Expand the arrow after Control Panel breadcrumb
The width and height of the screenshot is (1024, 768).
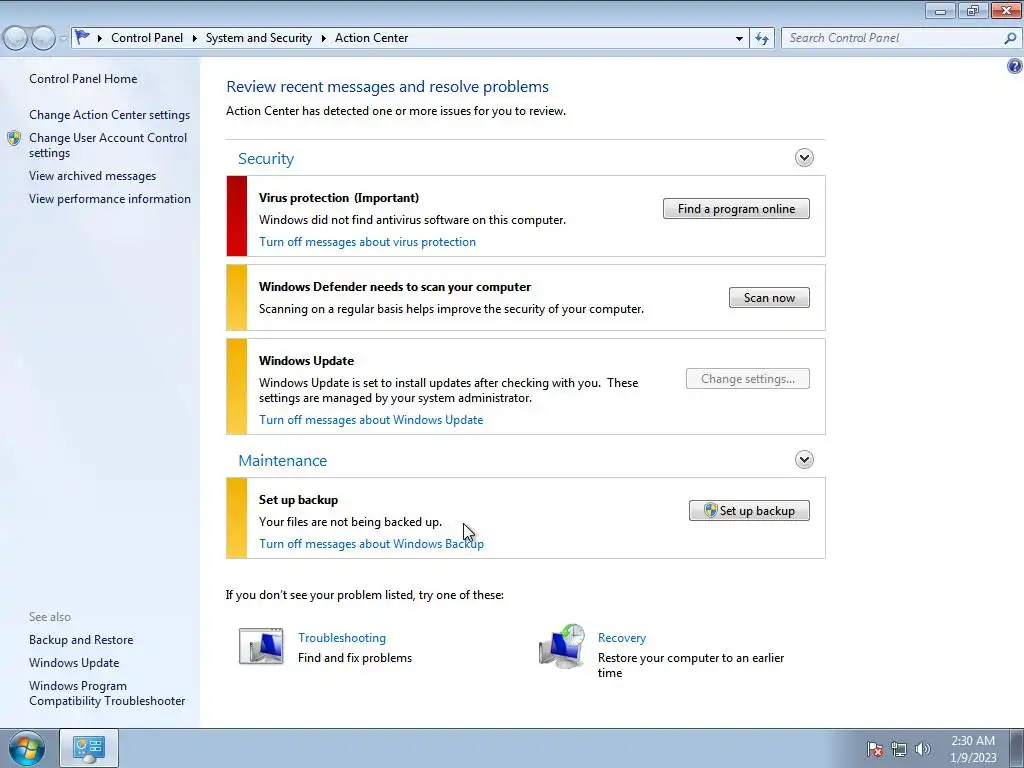[x=194, y=38]
